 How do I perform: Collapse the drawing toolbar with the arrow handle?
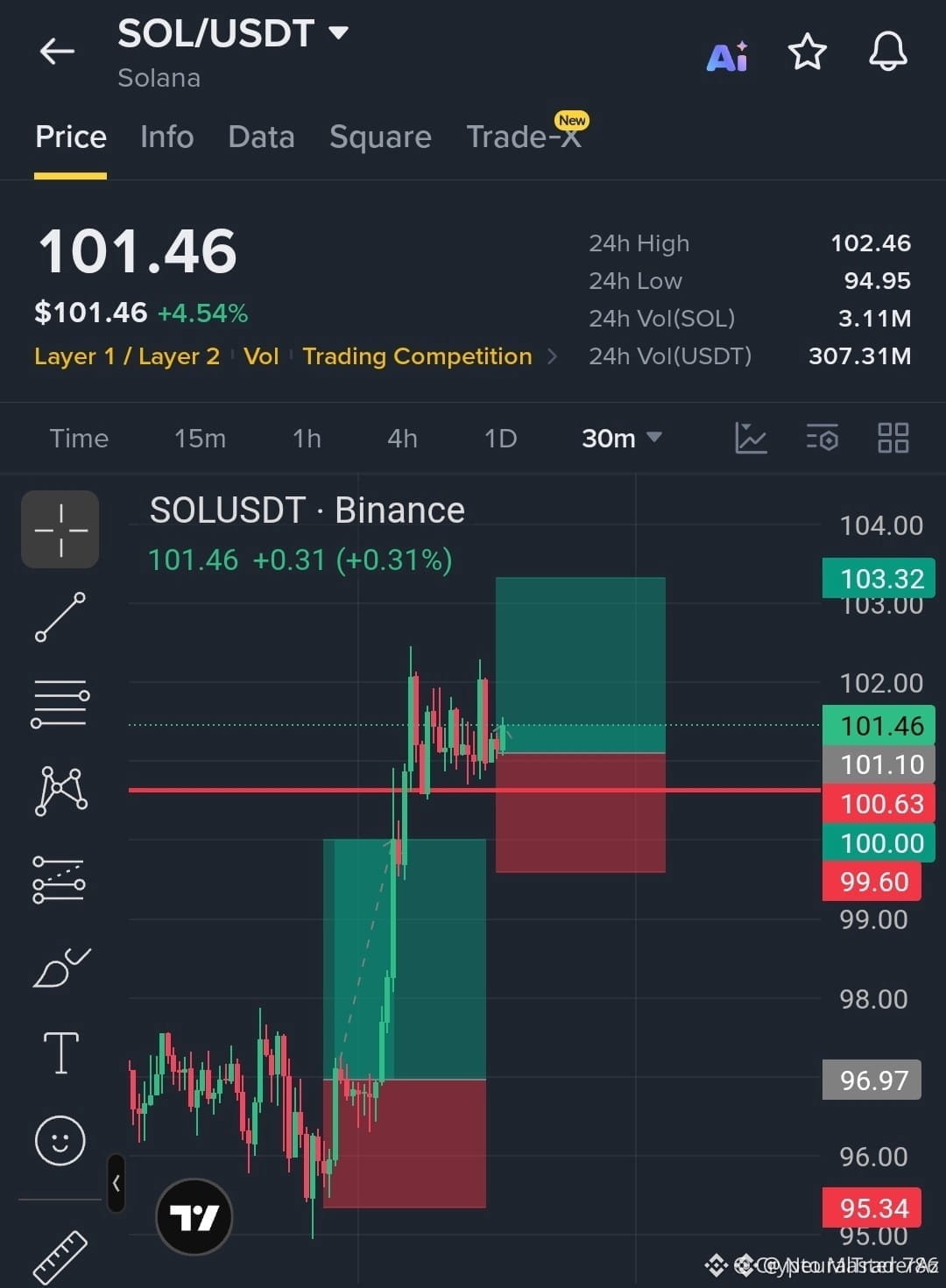(116, 1183)
